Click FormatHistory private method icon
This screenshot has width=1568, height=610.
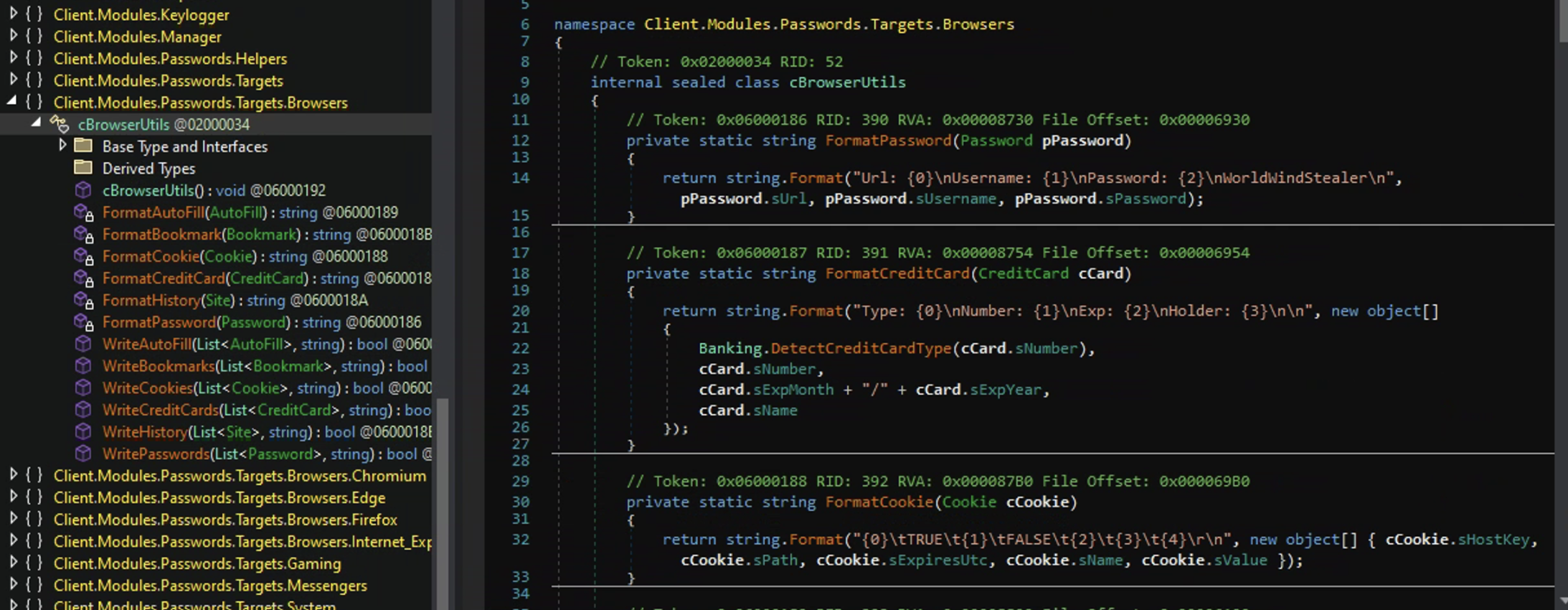84,301
